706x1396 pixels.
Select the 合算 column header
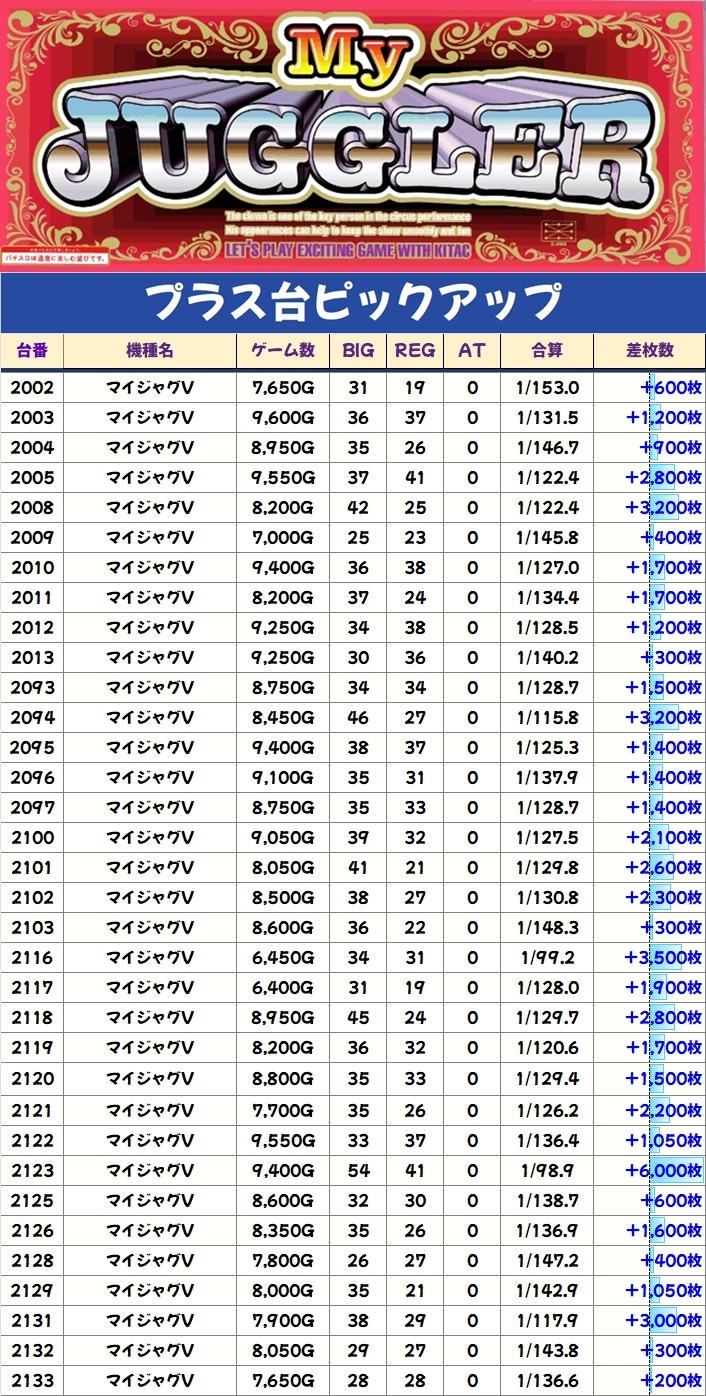(547, 350)
